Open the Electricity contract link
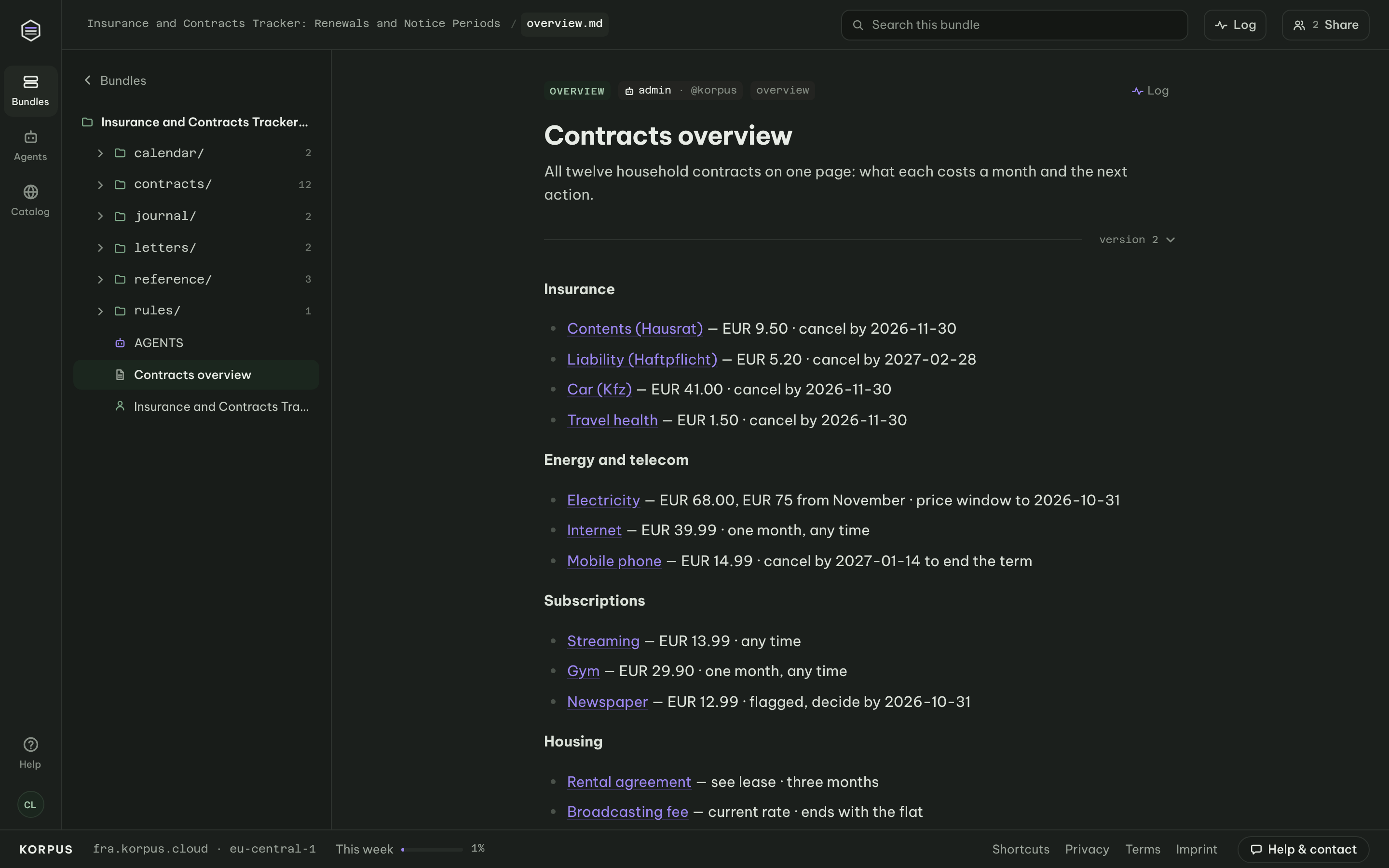This screenshot has height=868, width=1389. tap(603, 501)
